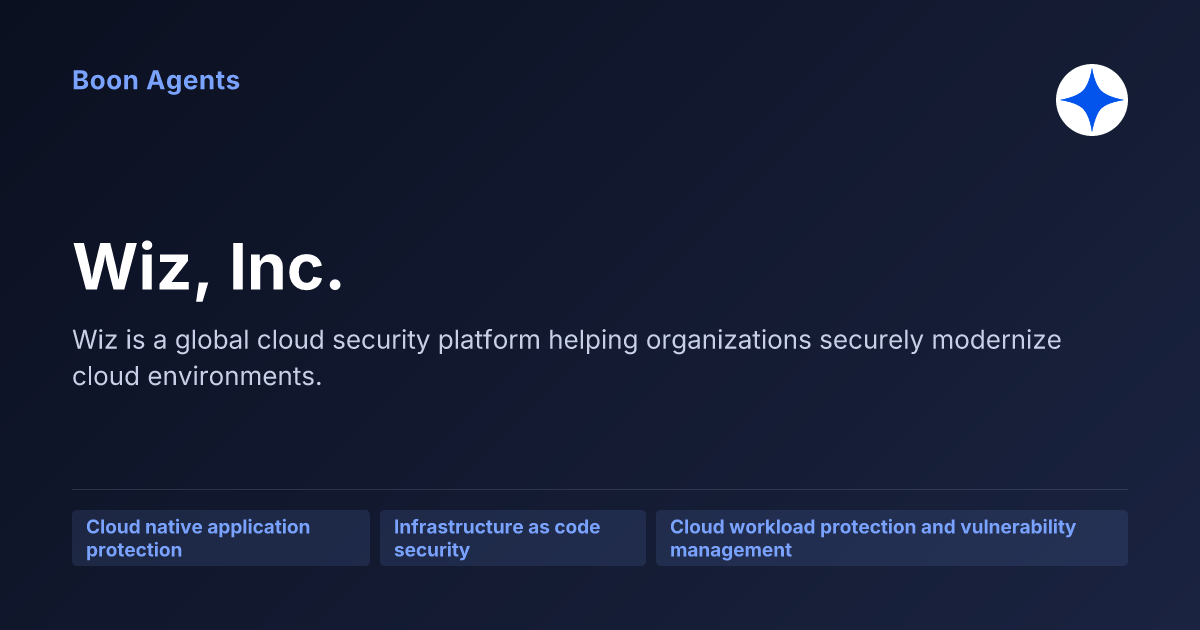Viewport: 1200px width, 630px height.
Task: Select the Cloud workload protection and vulnerability management tag
Action: coord(892,538)
